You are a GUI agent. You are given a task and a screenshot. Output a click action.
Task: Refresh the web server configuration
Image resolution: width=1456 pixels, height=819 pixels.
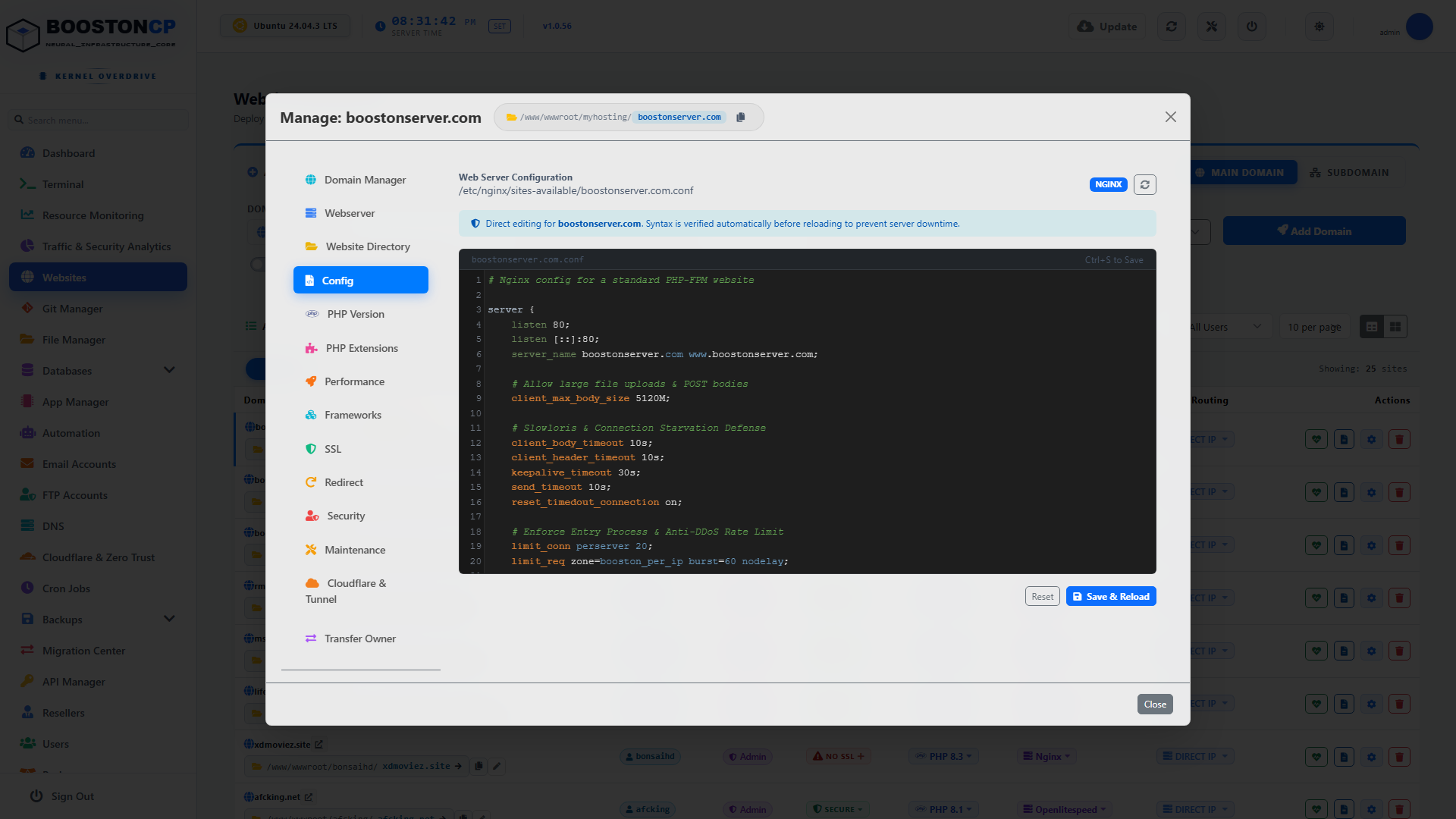(x=1144, y=184)
